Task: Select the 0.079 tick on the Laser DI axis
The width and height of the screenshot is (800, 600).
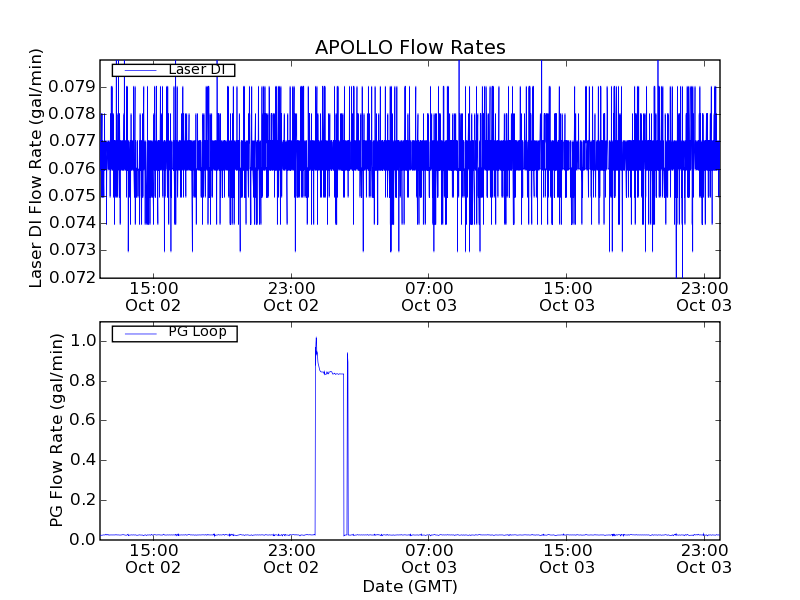Action: pyautogui.click(x=72, y=87)
